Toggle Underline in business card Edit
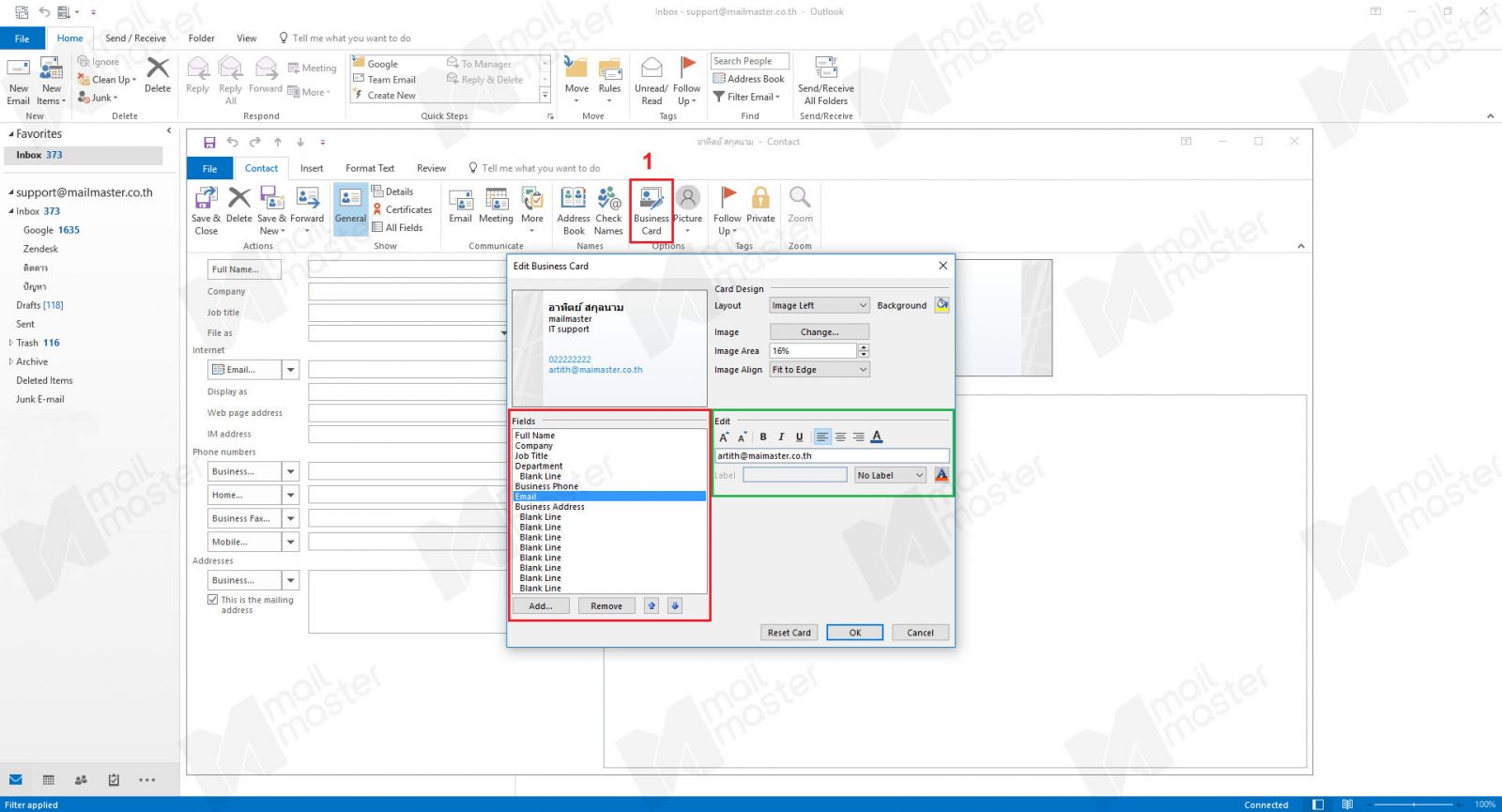The width and height of the screenshot is (1502, 812). pos(799,437)
